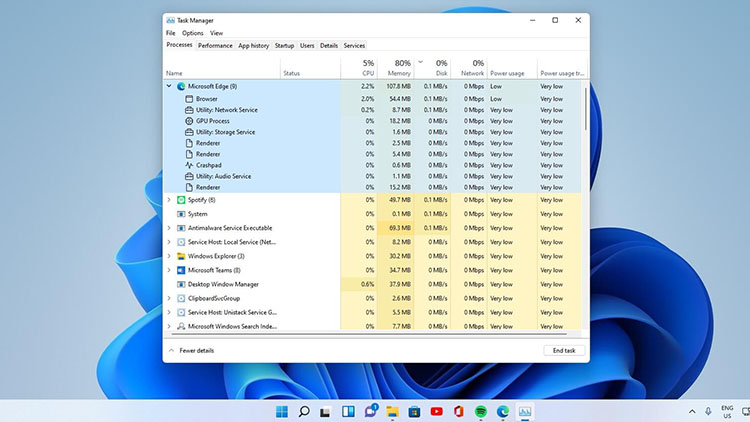Launch Office from the taskbar
The height and width of the screenshot is (422, 750).
coord(458,411)
